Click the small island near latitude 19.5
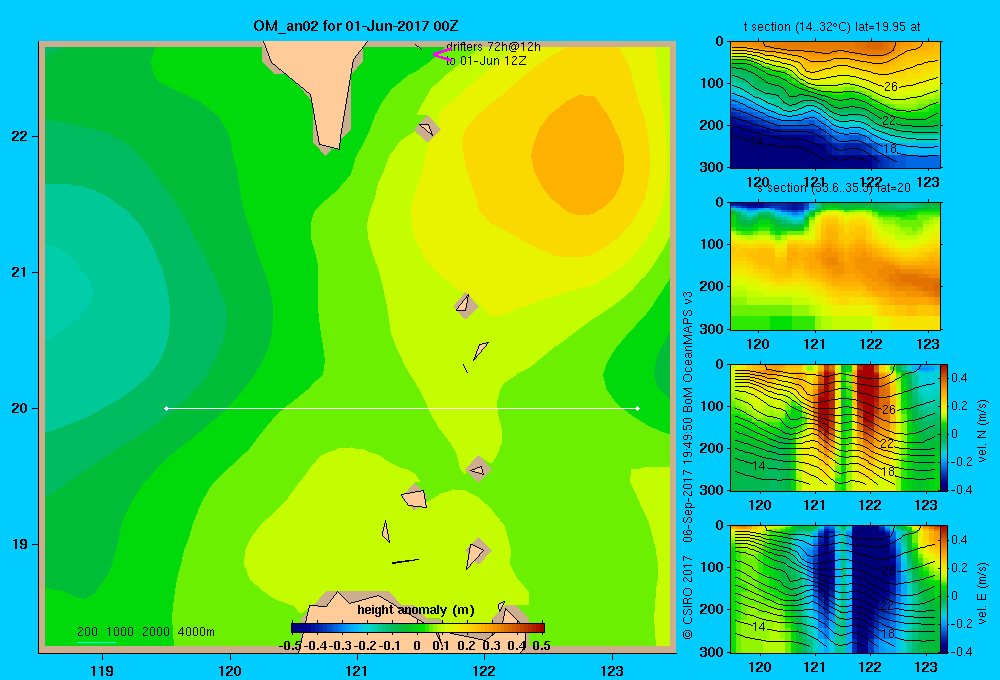This screenshot has width=1000, height=680. 478,469
